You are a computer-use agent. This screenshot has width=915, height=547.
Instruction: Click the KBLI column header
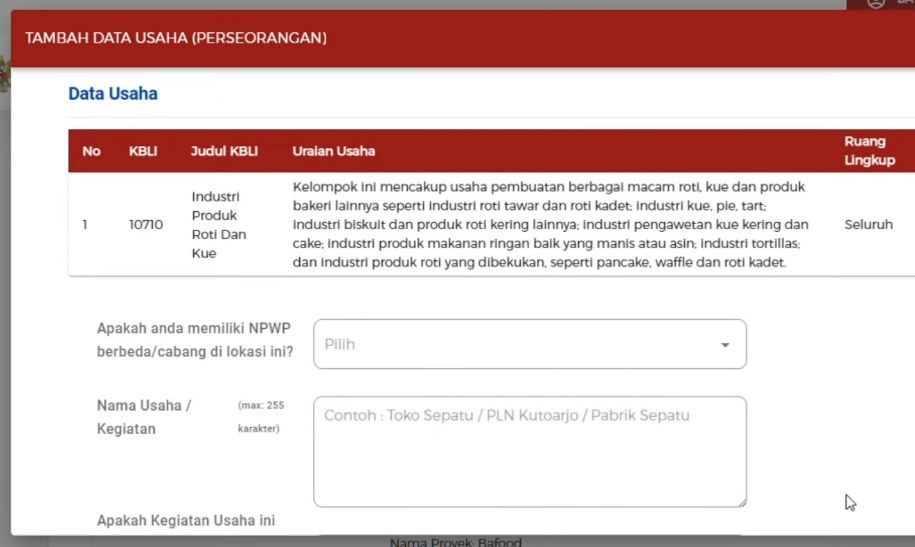143,151
